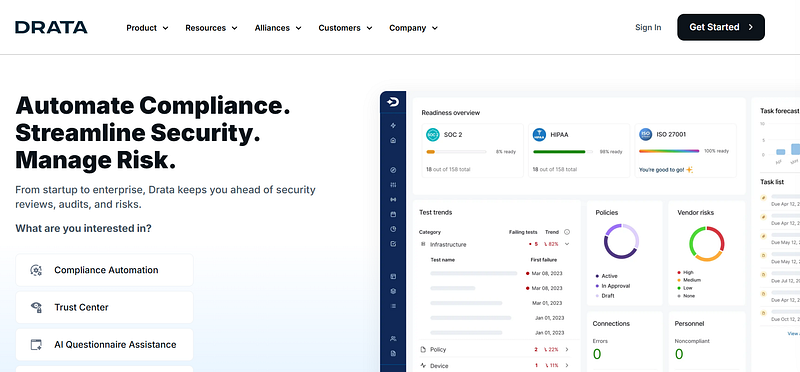This screenshot has width=800, height=372.
Task: Click the 'Active' policies legend entry
Action: [x=607, y=276]
